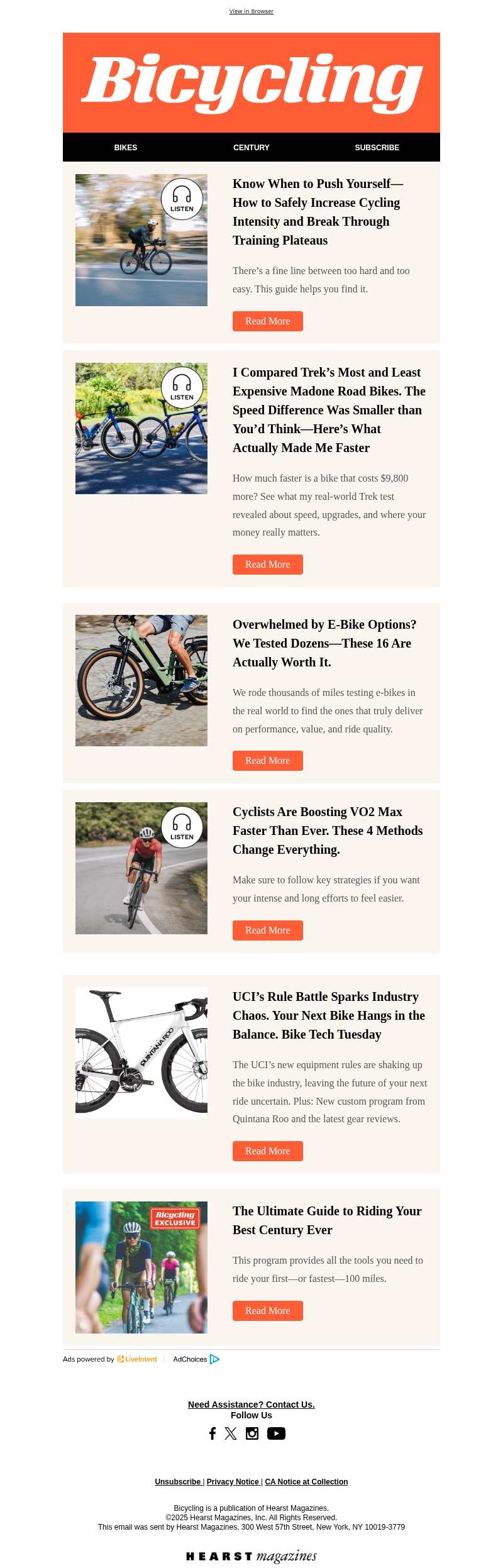The width and height of the screenshot is (503, 1568).
Task: Click the Listen icon on VO2 Max image
Action: (x=182, y=827)
